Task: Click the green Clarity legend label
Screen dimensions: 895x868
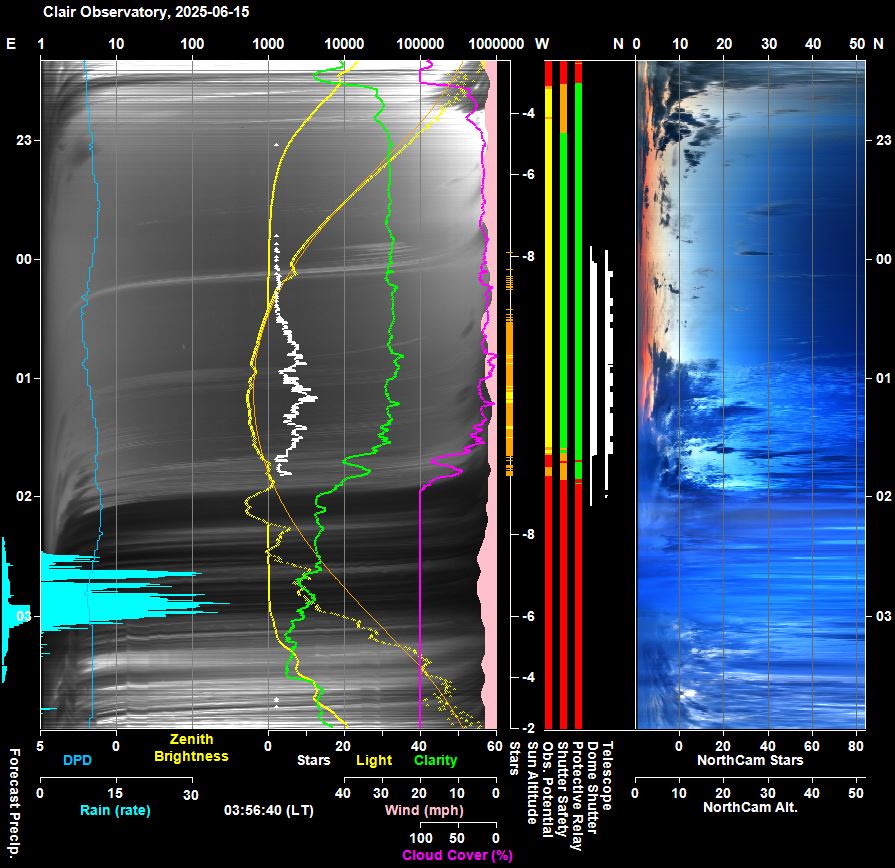Action: point(435,760)
